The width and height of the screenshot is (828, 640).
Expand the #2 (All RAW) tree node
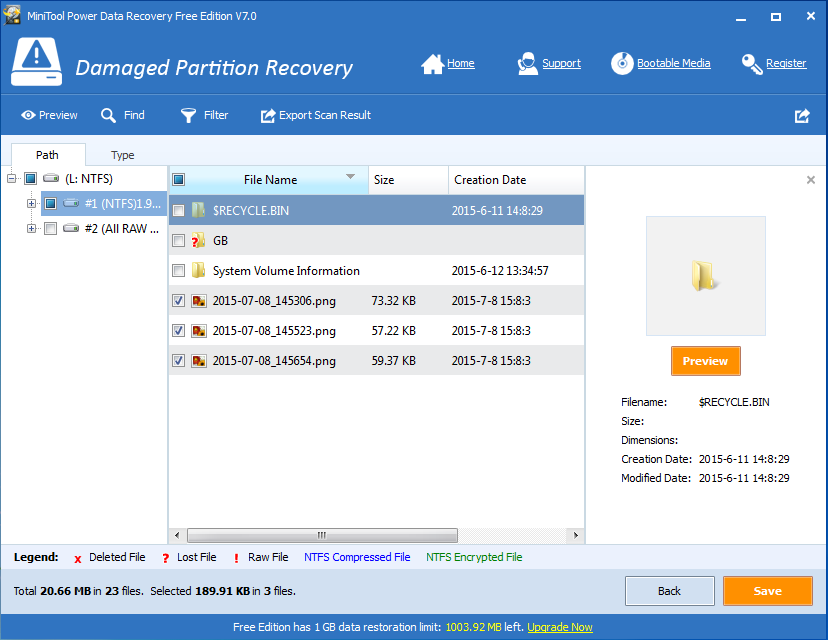[32, 228]
